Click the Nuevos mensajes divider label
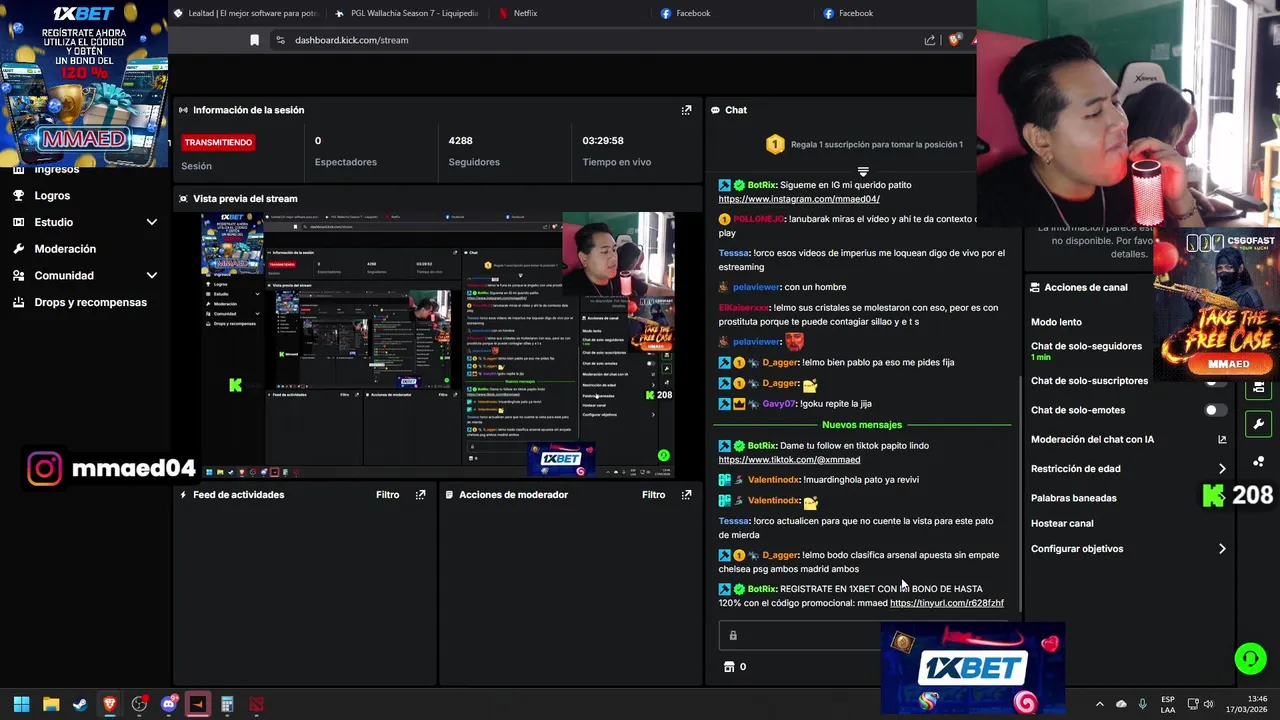 click(x=861, y=425)
